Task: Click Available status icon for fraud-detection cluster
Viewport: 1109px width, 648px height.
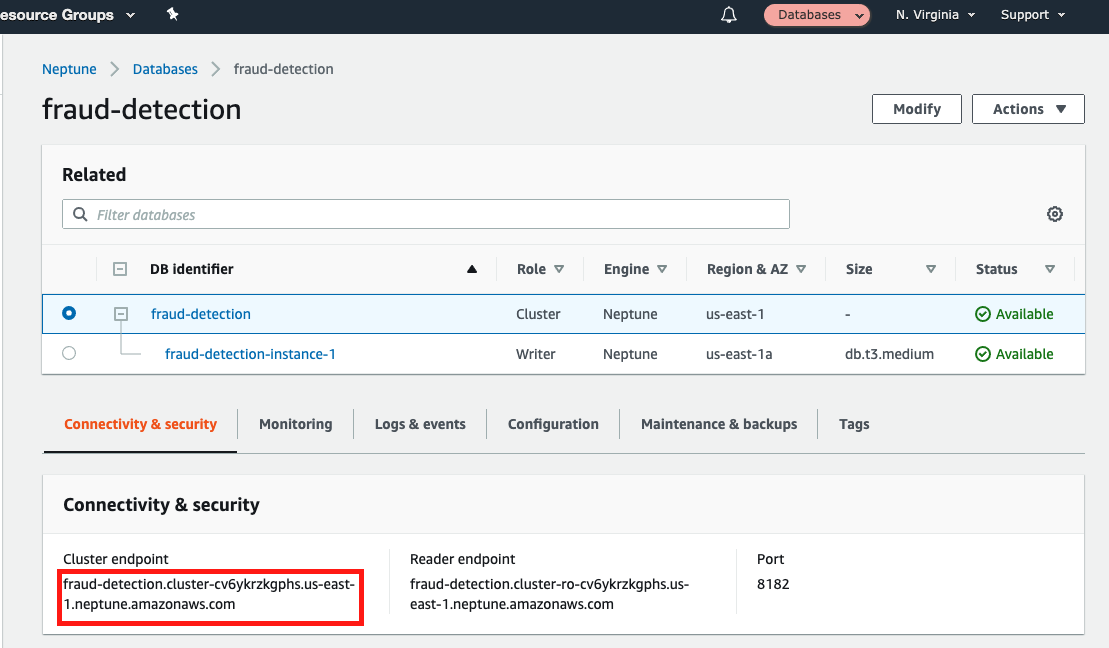Action: coord(982,314)
